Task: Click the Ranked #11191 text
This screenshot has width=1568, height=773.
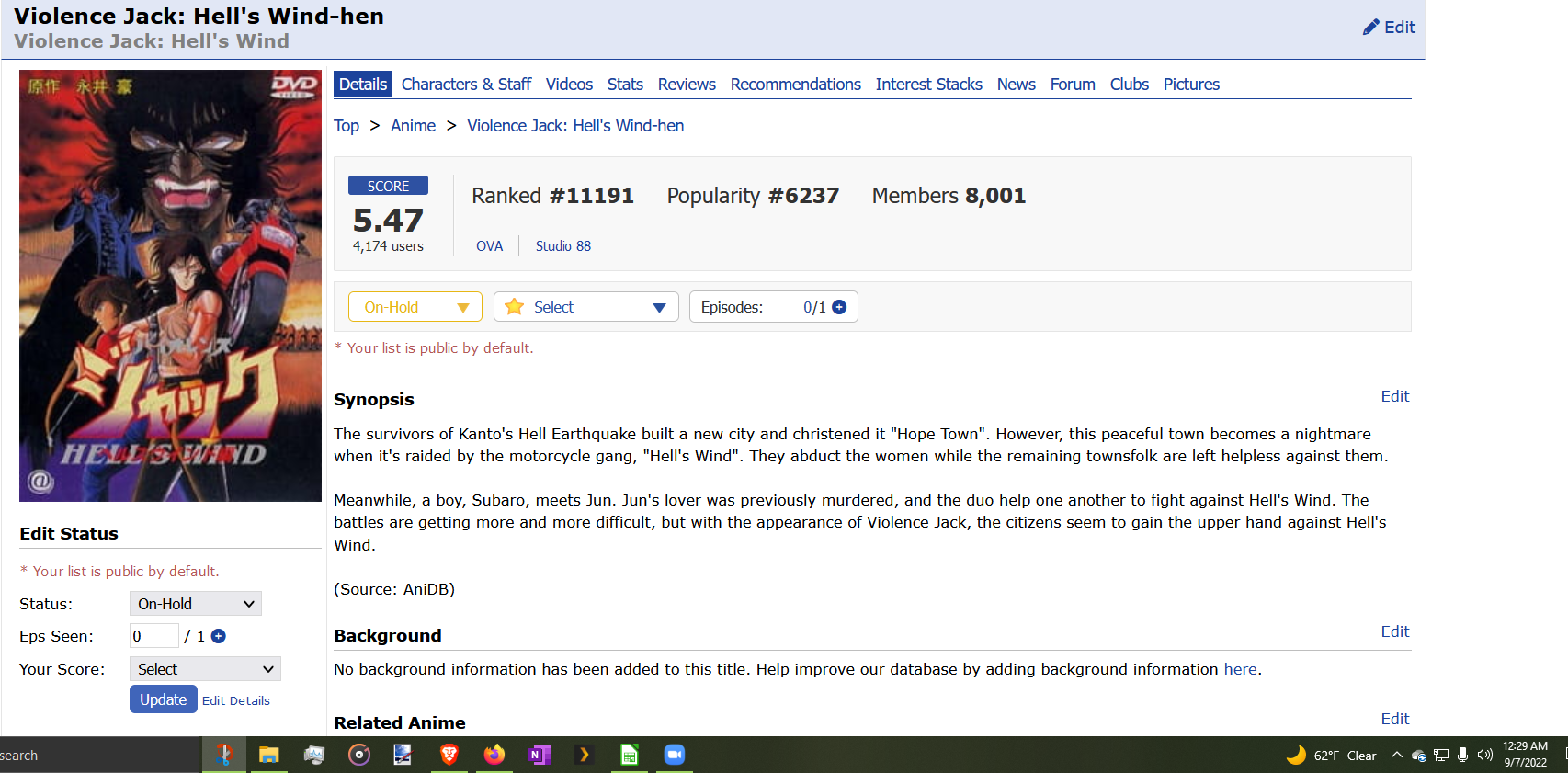Action: point(552,196)
